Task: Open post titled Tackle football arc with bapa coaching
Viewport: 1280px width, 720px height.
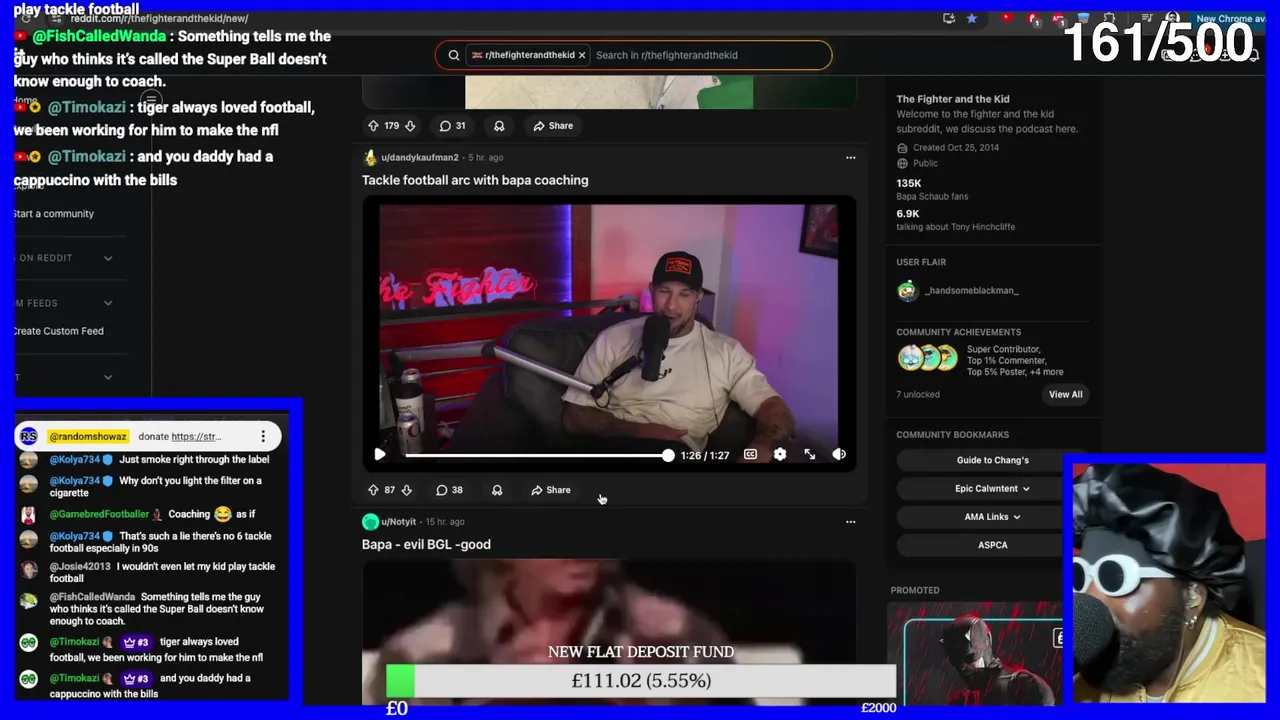Action: coord(475,180)
